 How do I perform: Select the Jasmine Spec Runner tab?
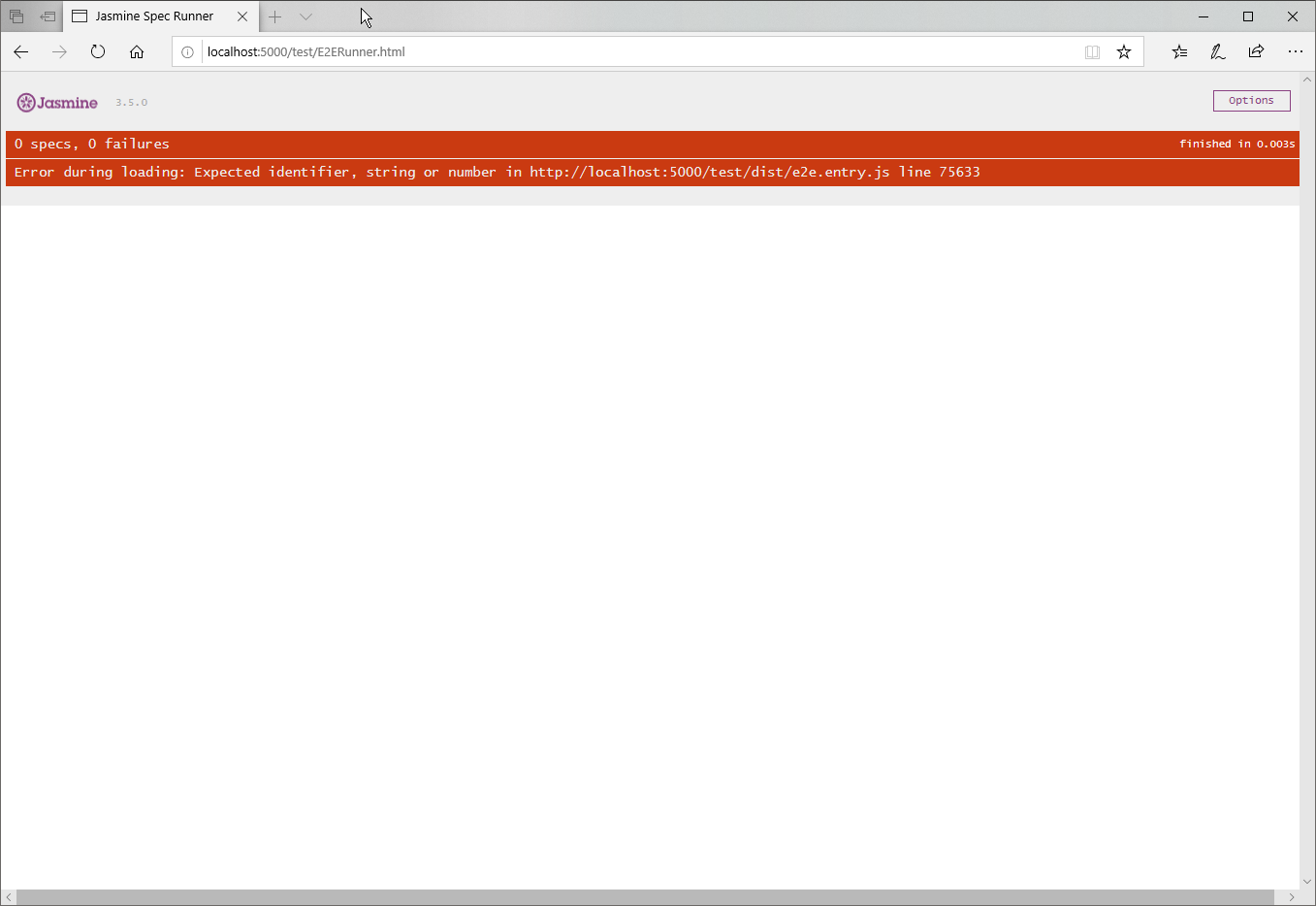[161, 16]
